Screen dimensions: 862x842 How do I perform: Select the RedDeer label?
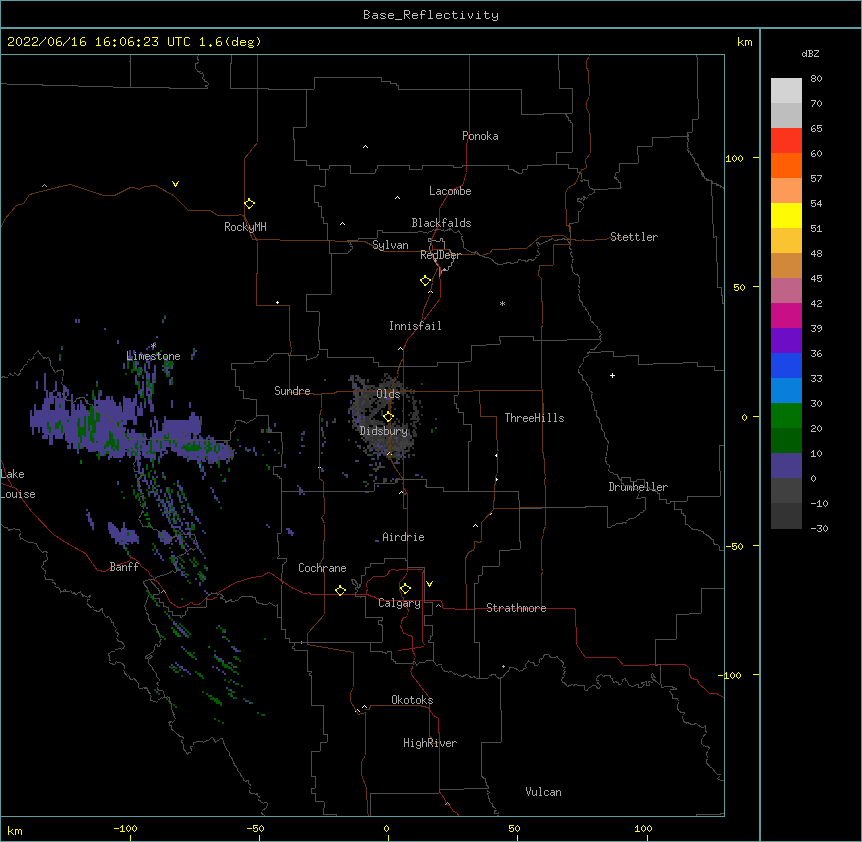(440, 255)
